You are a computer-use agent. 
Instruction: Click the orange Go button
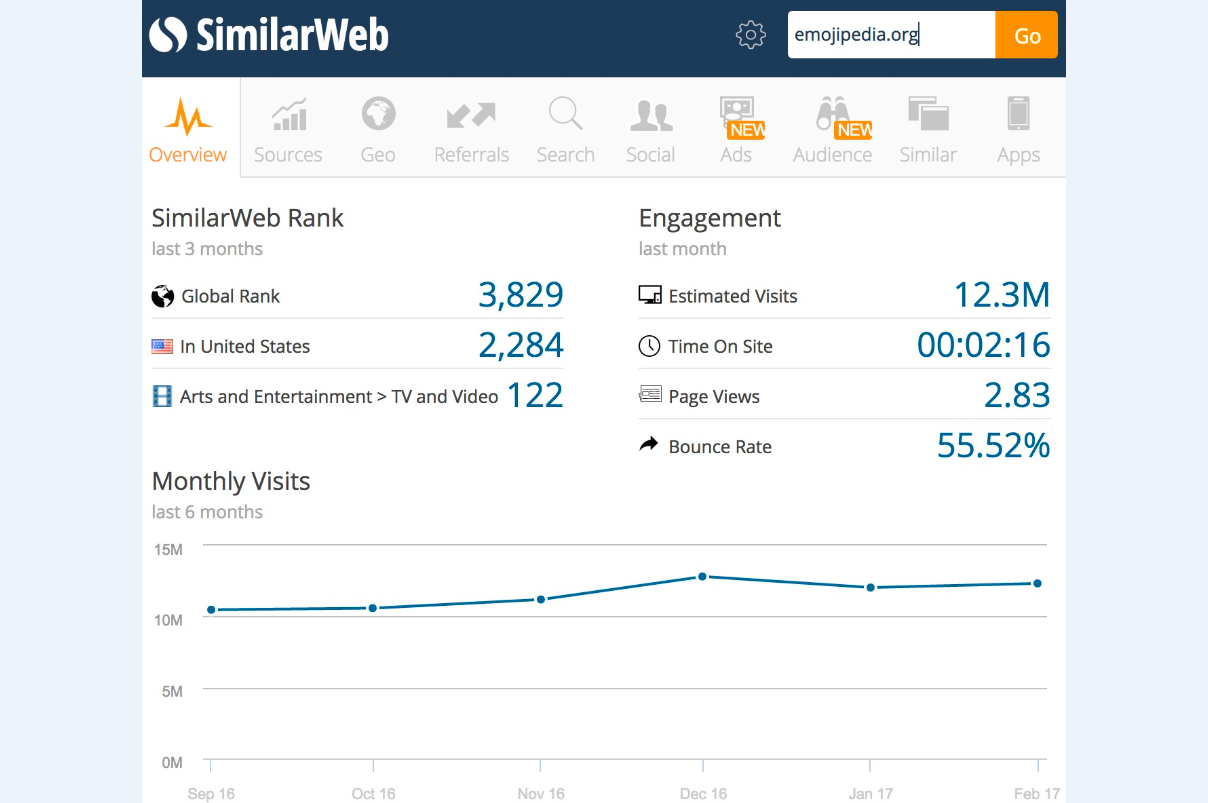click(1027, 36)
